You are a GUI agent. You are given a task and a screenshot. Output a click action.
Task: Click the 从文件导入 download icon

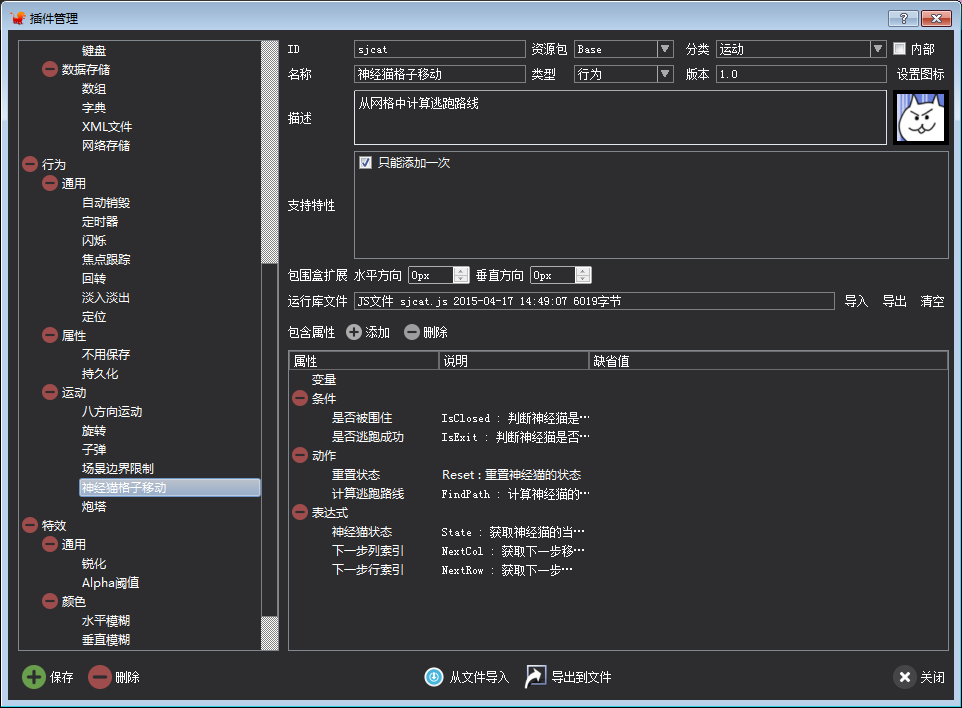click(x=434, y=677)
